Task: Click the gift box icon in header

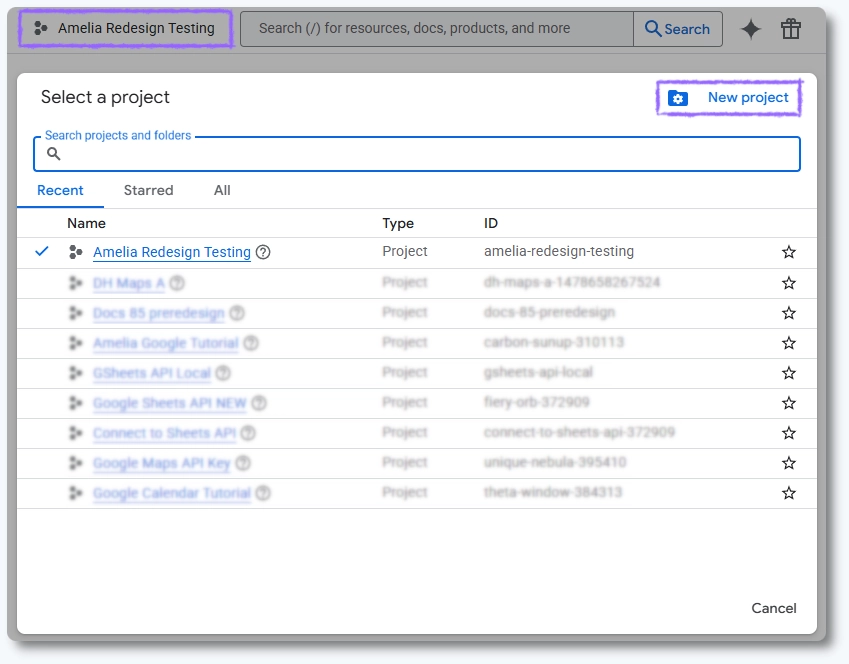Action: [791, 29]
